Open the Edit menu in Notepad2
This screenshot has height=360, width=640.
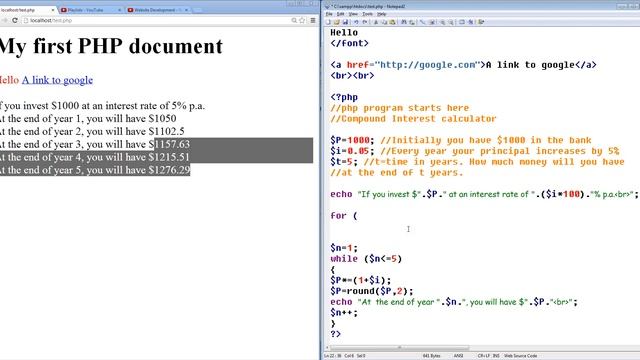(340, 14)
